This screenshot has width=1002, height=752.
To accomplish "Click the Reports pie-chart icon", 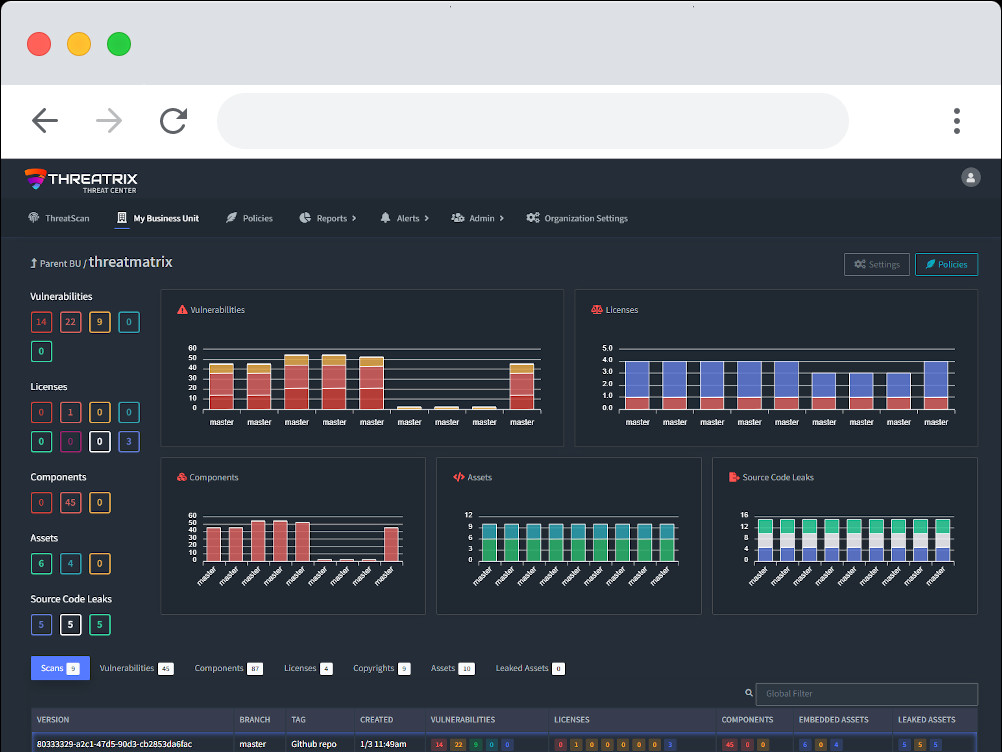I will [x=303, y=218].
